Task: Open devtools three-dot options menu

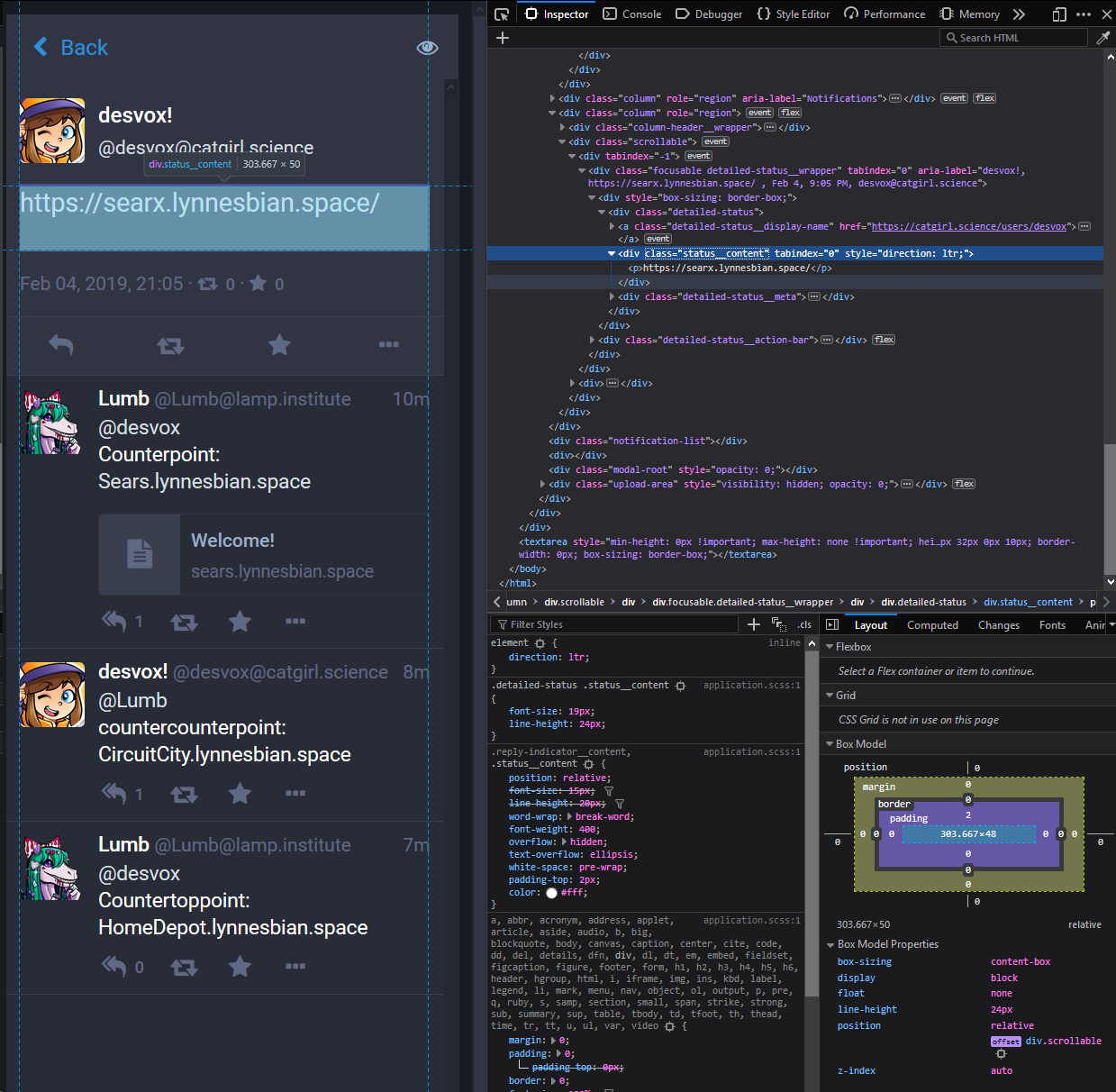Action: [x=1084, y=14]
